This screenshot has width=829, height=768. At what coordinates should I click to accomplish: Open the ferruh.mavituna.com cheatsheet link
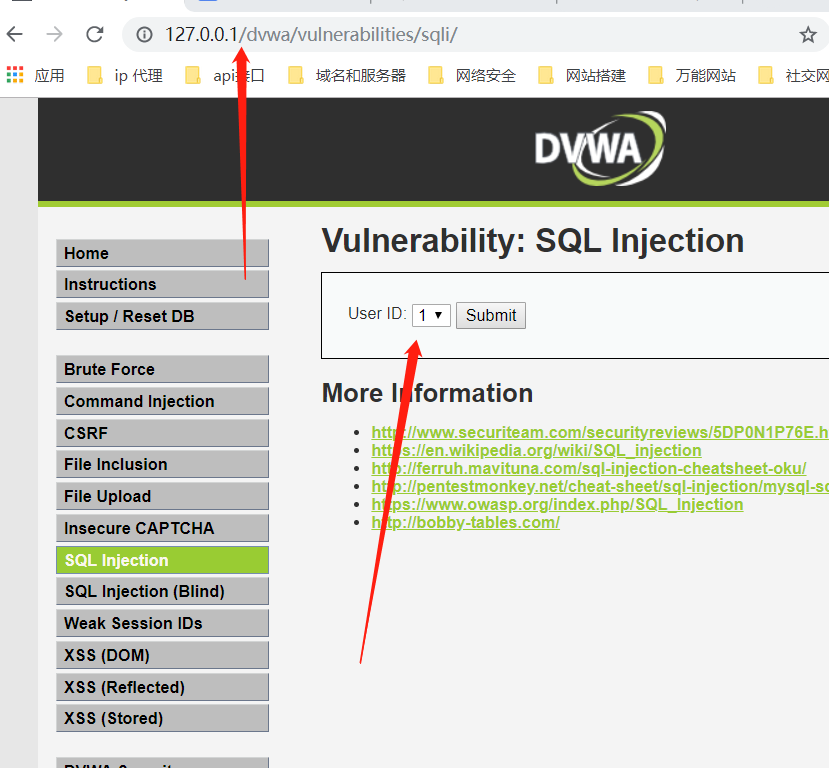click(588, 468)
